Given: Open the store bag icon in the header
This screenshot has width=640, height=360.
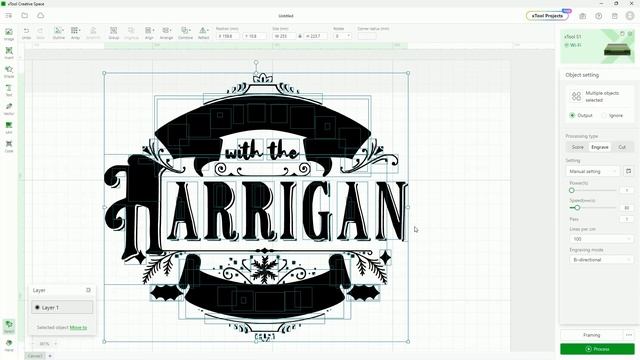Looking at the screenshot, I should click(614, 16).
